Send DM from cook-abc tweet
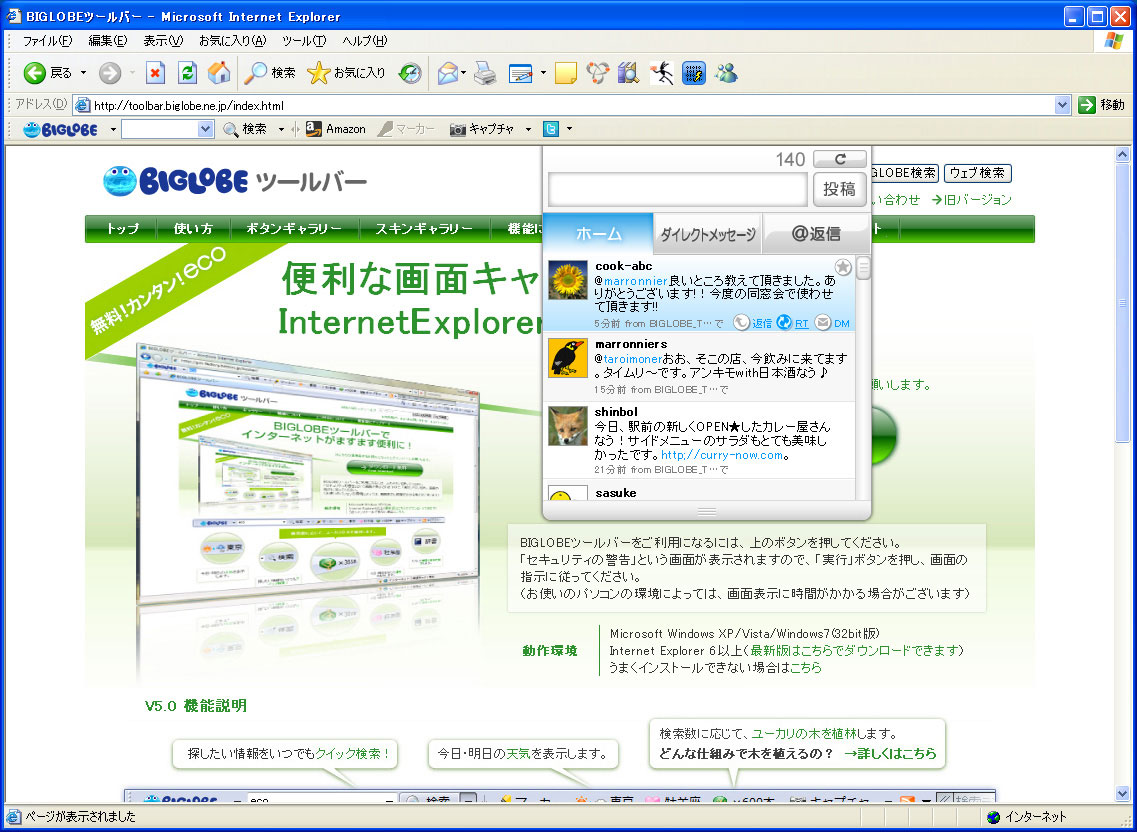1137x832 pixels. (x=832, y=323)
